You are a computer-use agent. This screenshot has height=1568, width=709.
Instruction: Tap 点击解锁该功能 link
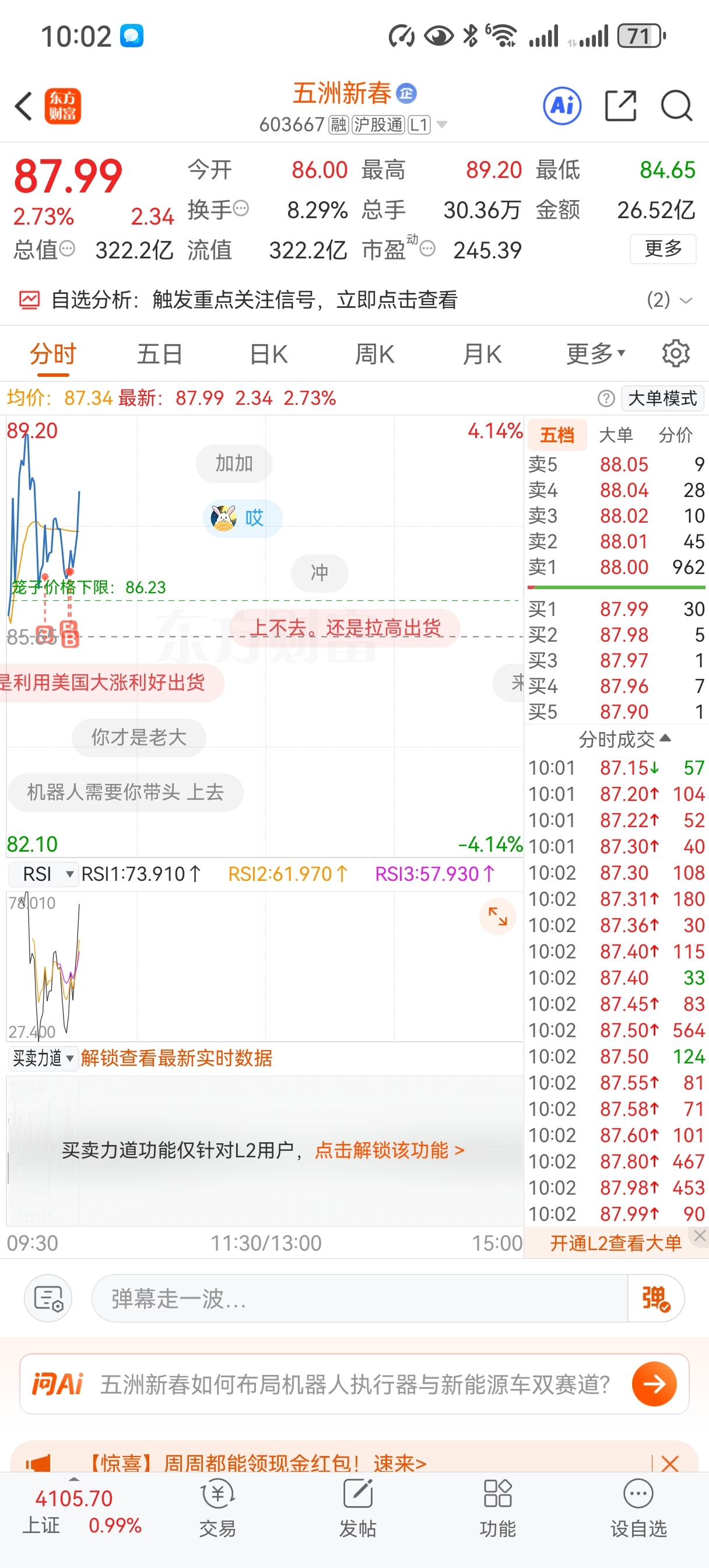tap(389, 1150)
